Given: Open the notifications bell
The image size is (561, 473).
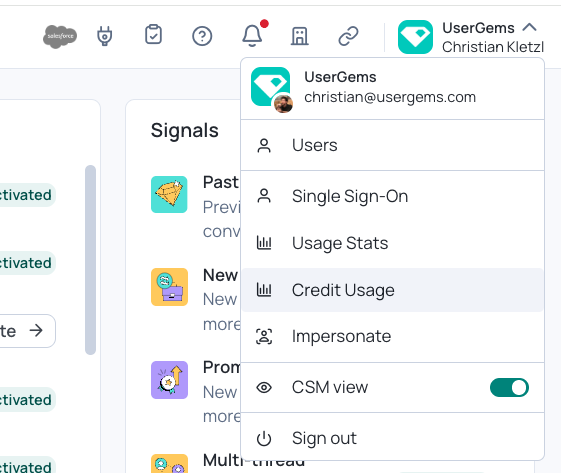Looking at the screenshot, I should point(253,35).
